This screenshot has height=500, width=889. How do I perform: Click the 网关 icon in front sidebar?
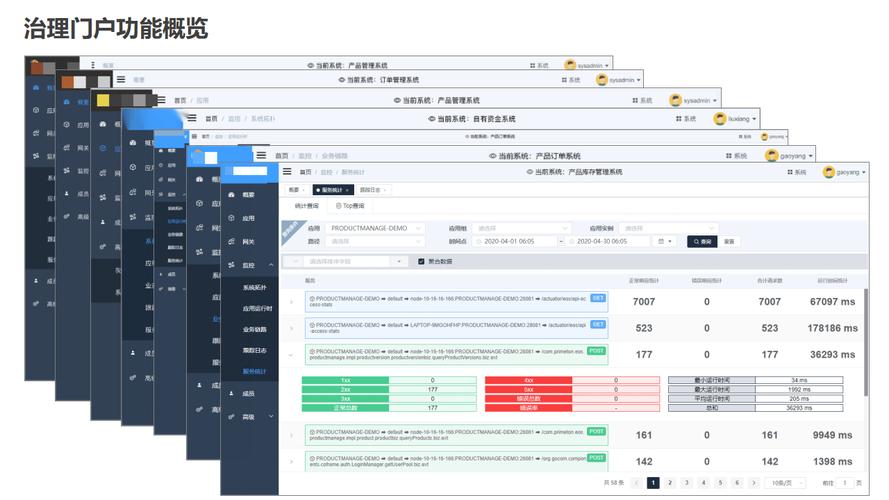231,241
